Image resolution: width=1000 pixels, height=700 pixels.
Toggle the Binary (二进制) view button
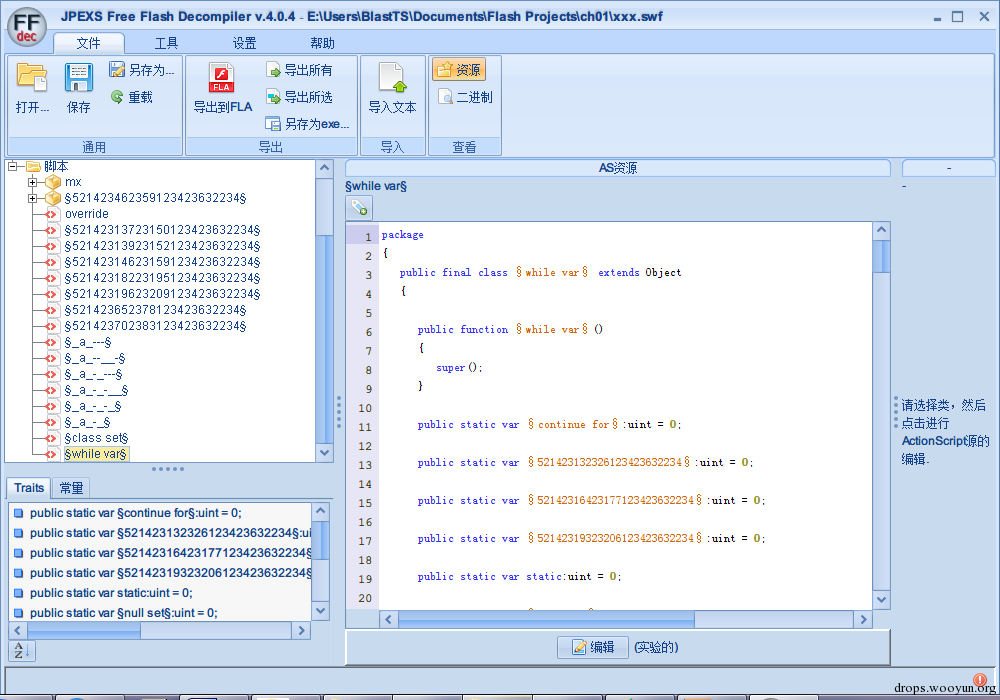[x=465, y=97]
